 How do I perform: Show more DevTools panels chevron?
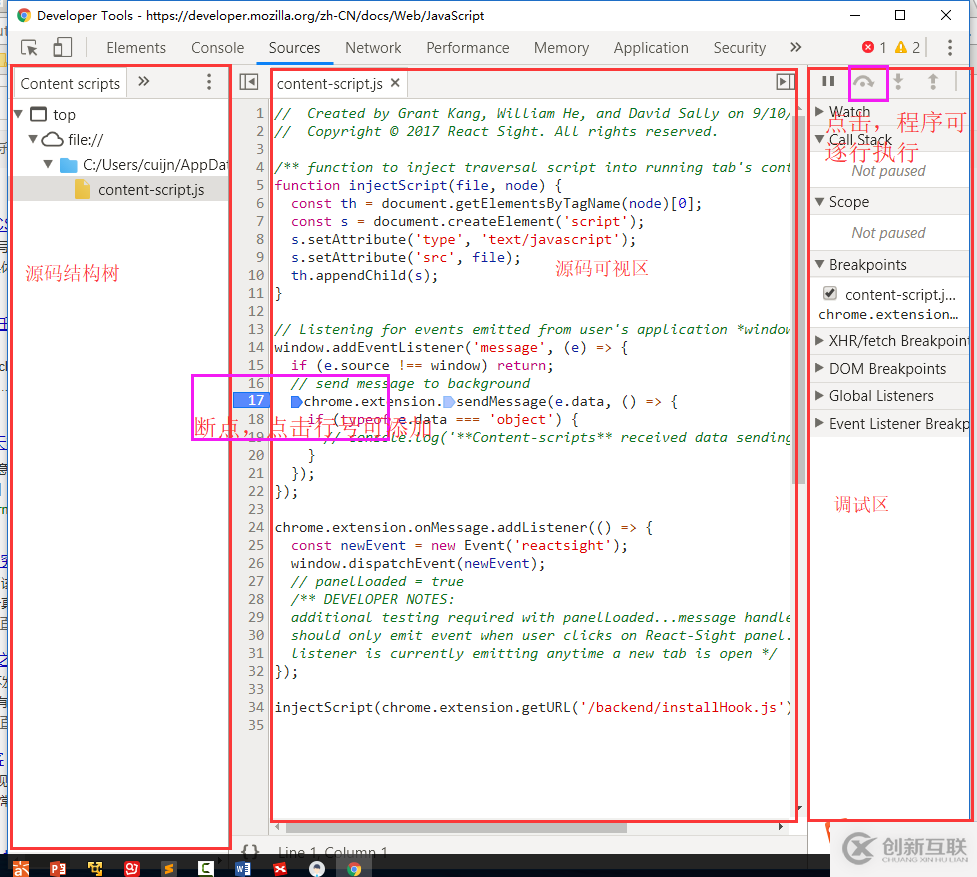[796, 47]
